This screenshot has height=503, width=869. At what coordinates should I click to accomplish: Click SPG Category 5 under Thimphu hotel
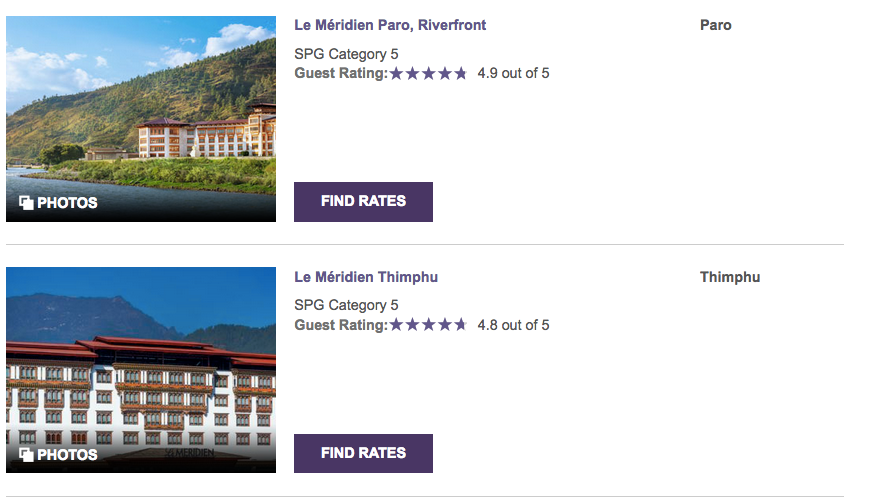click(346, 305)
